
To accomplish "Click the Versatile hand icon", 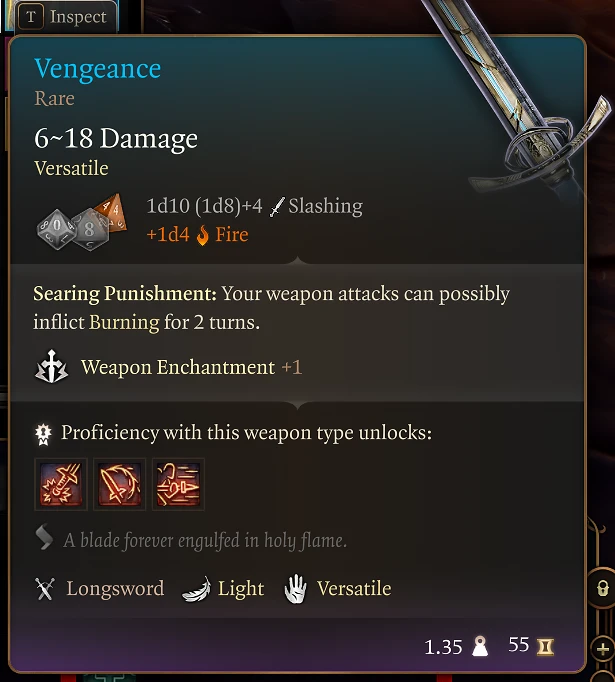I will (295, 588).
